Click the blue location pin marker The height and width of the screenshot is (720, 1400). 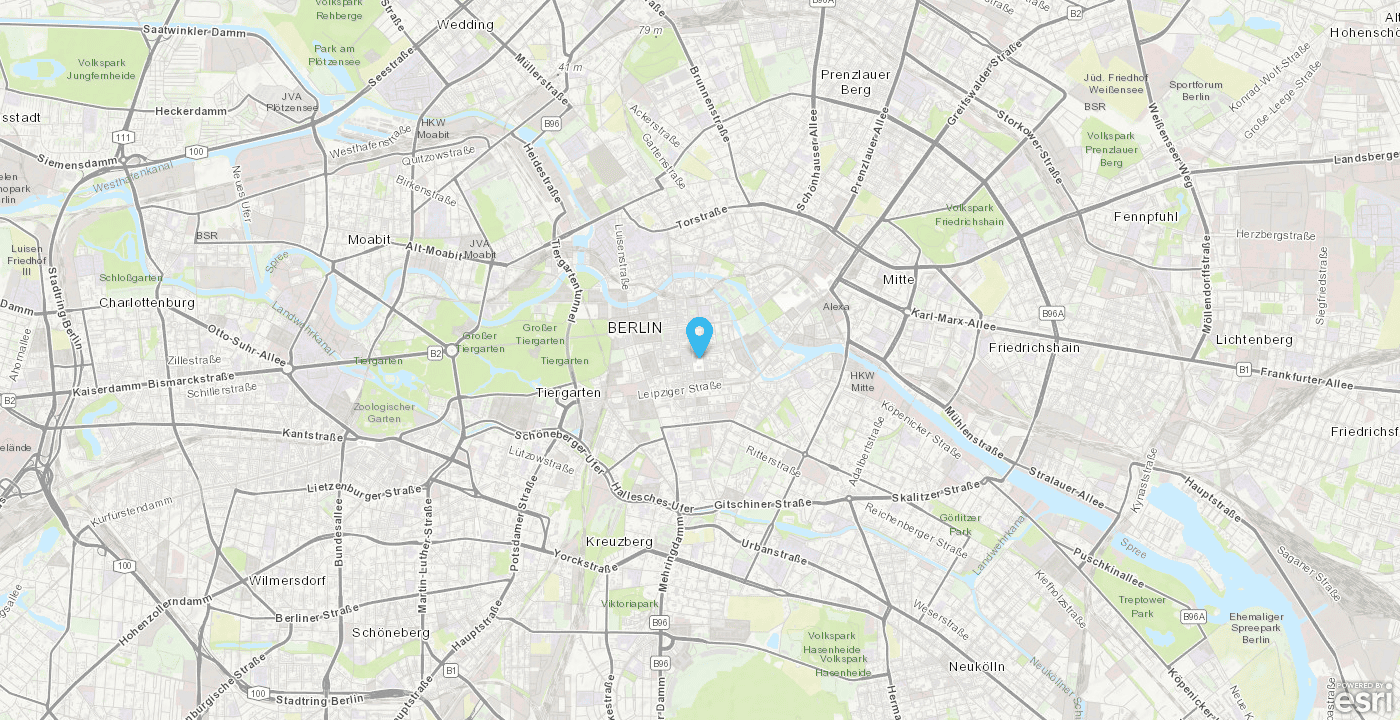coord(700,337)
